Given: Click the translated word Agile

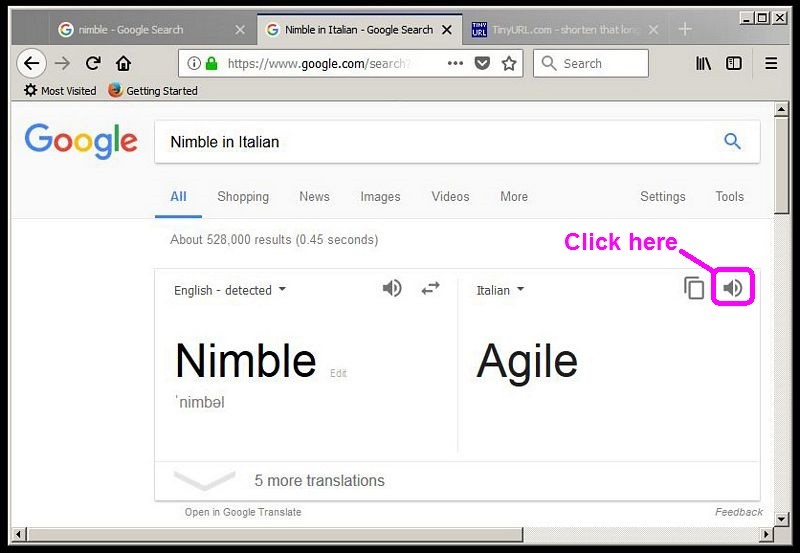Looking at the screenshot, I should click(527, 361).
